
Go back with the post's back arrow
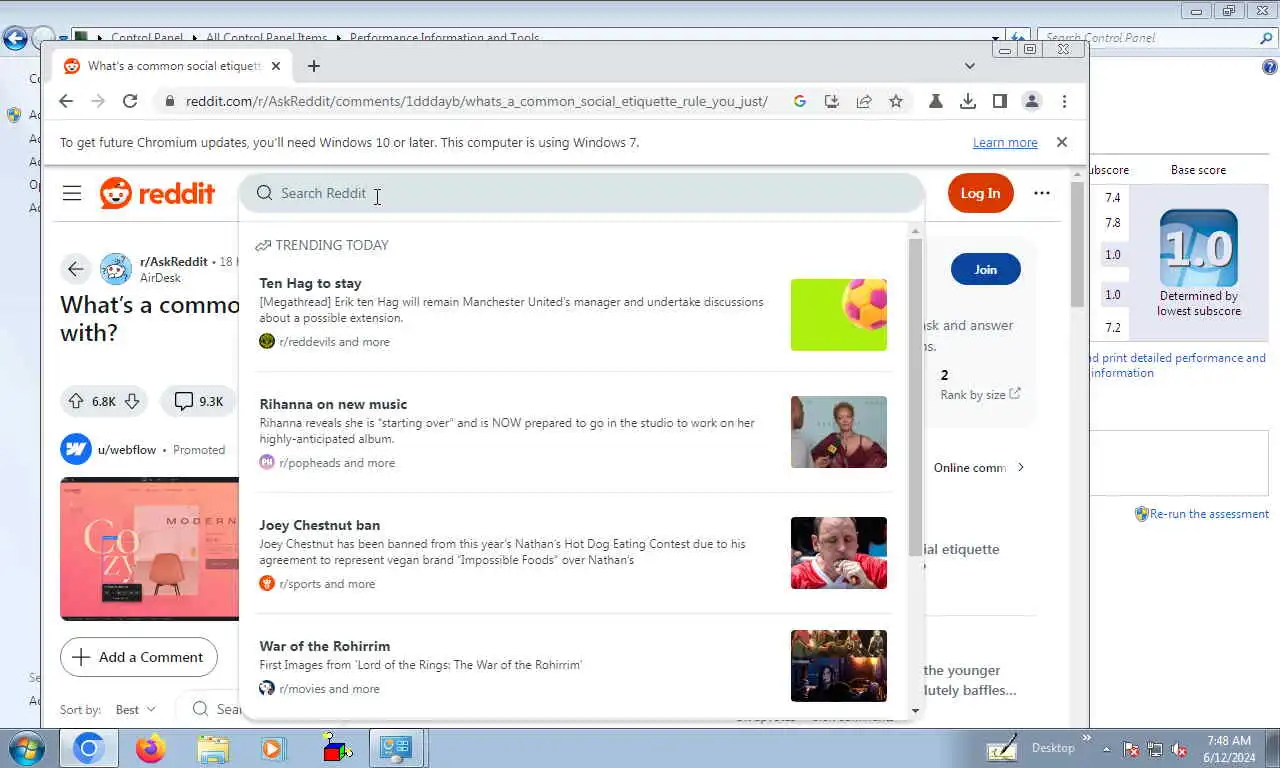coord(75,268)
